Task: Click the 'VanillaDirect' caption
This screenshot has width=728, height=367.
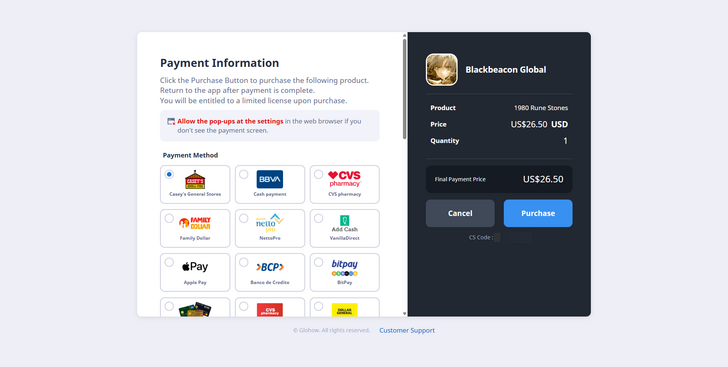Action: click(x=344, y=238)
